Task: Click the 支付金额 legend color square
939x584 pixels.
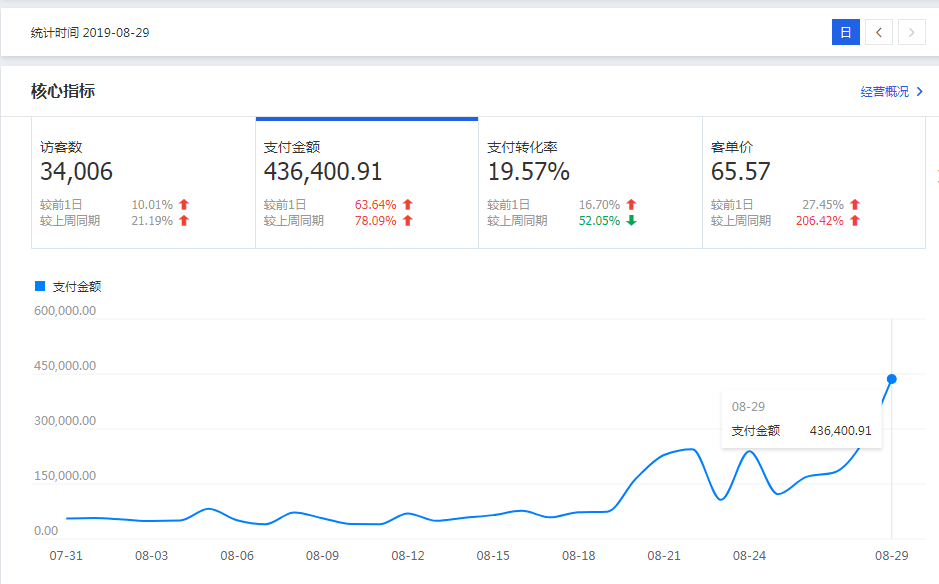Action: [40, 286]
